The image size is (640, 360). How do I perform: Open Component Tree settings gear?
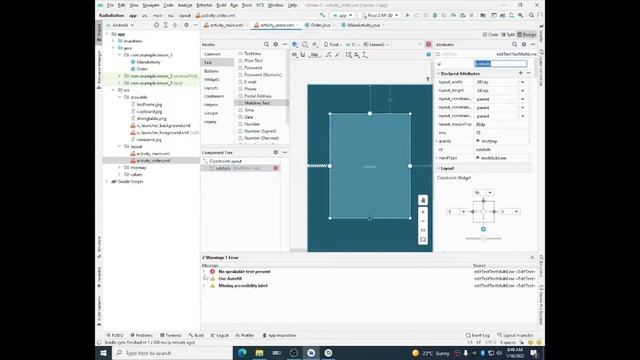click(x=276, y=152)
